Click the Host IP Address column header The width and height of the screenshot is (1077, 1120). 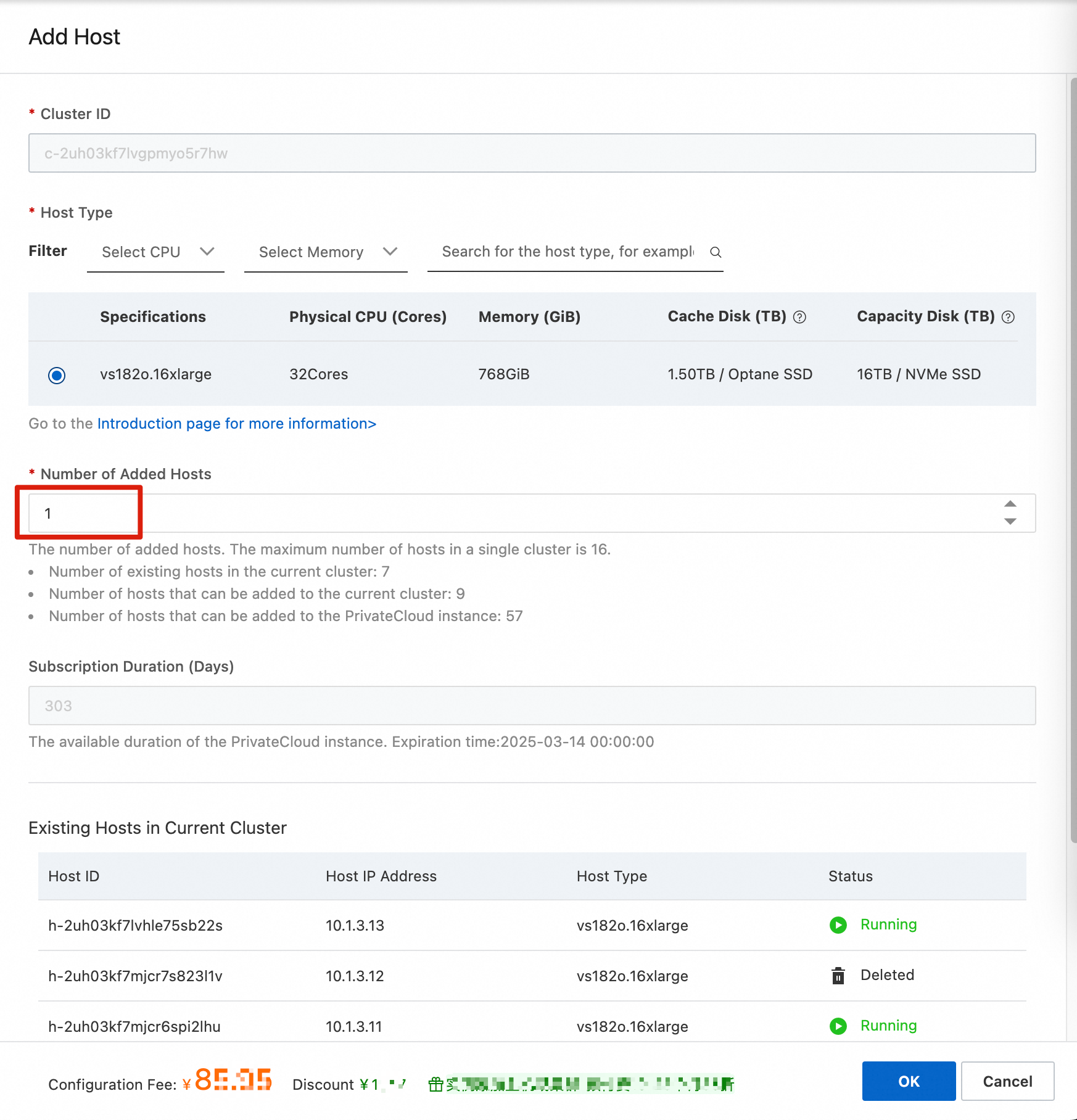point(381,876)
